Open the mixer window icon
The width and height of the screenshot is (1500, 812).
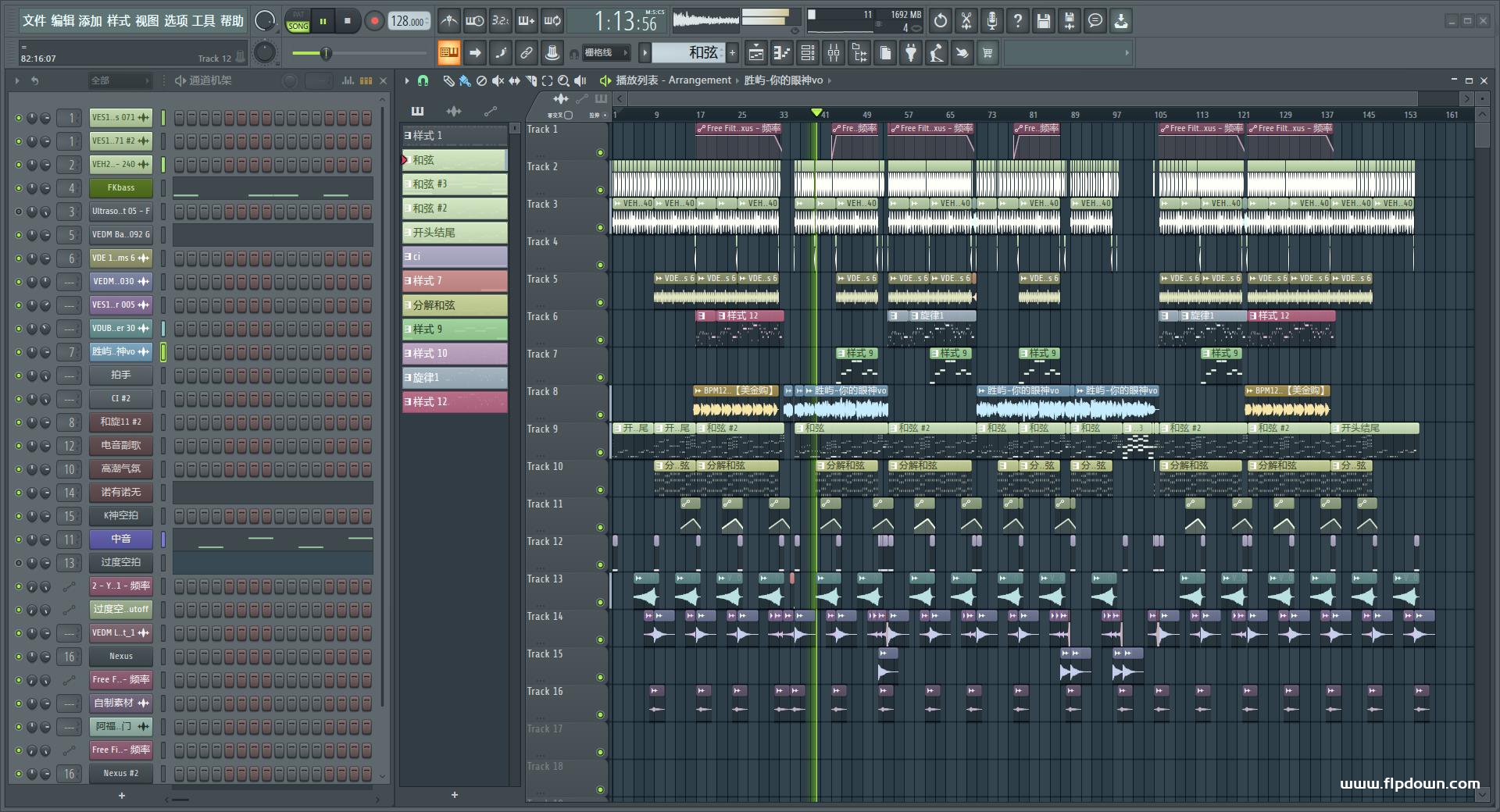pos(834,53)
